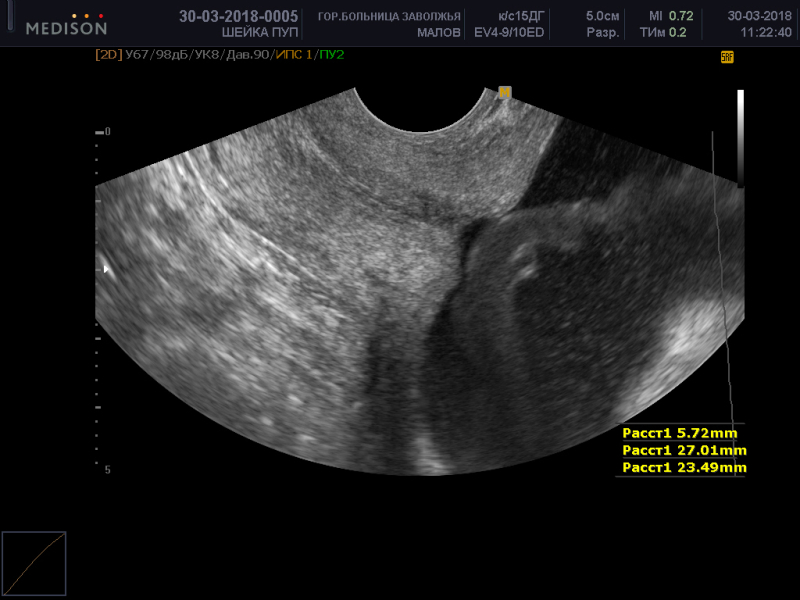800x600 pixels.
Task: Click the text ШЕЙКА ПУП
Action: 260,33
